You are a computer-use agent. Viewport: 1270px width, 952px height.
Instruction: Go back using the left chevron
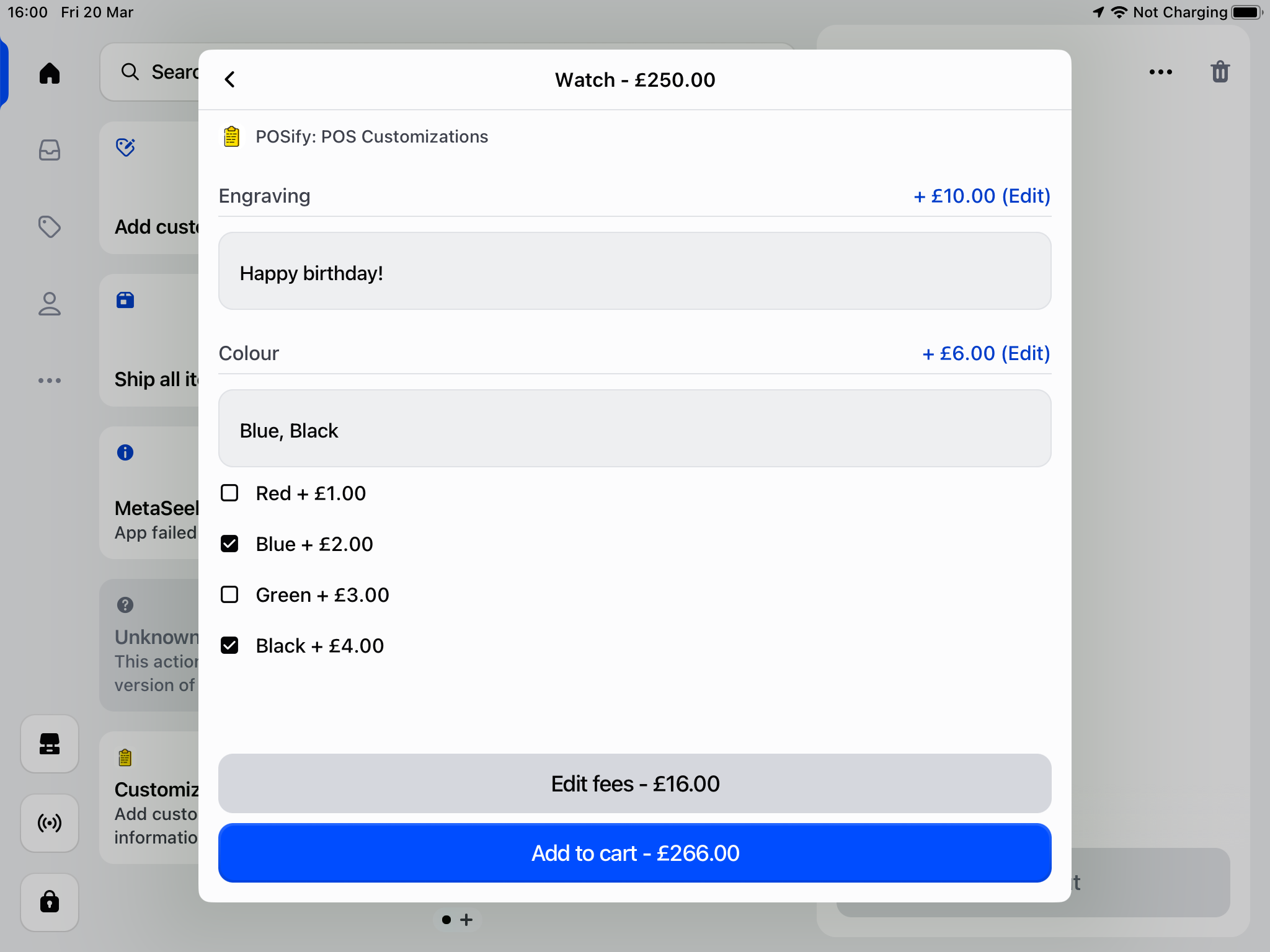(230, 79)
